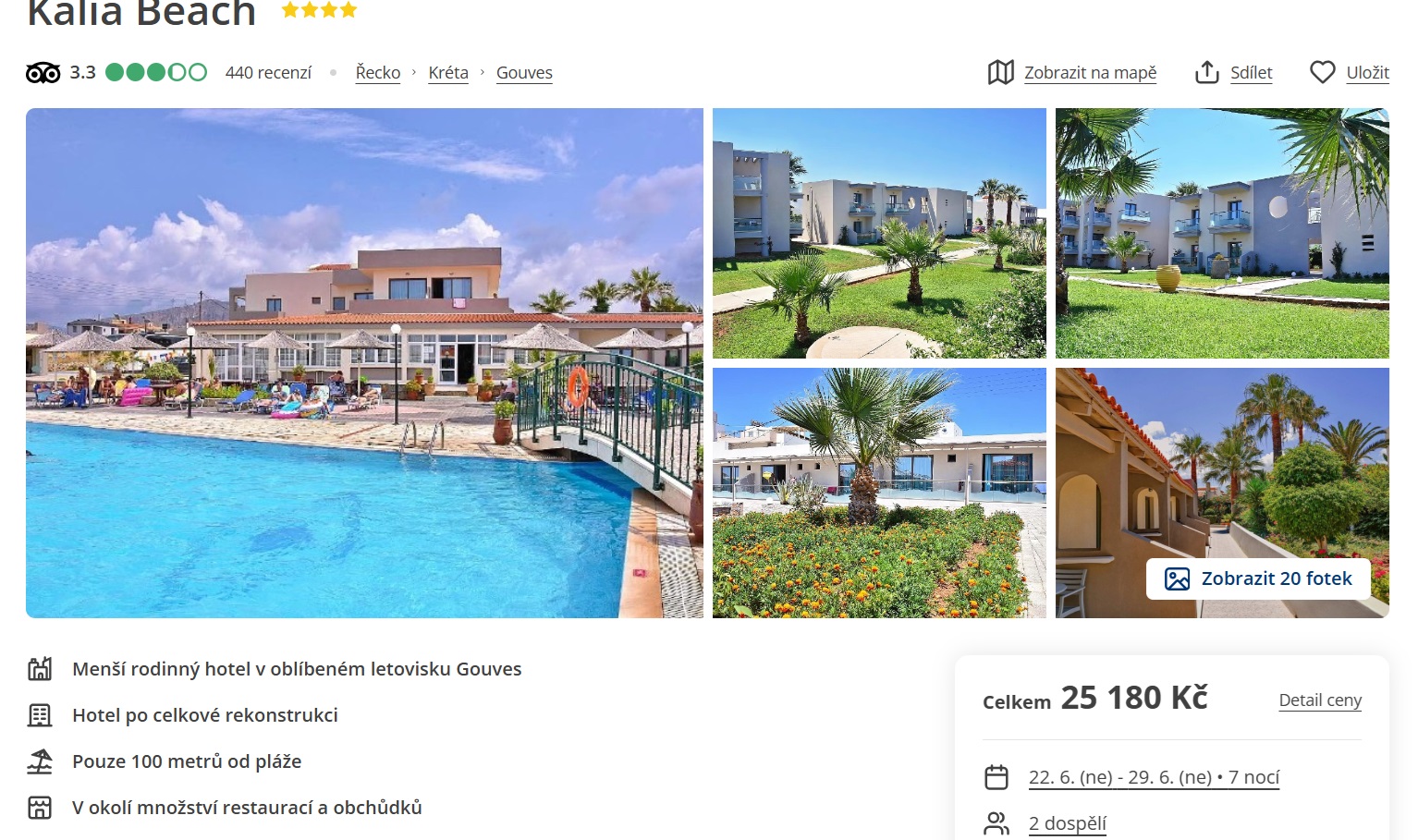
Task: Change the 2 dospělí guest selector
Action: [1068, 823]
